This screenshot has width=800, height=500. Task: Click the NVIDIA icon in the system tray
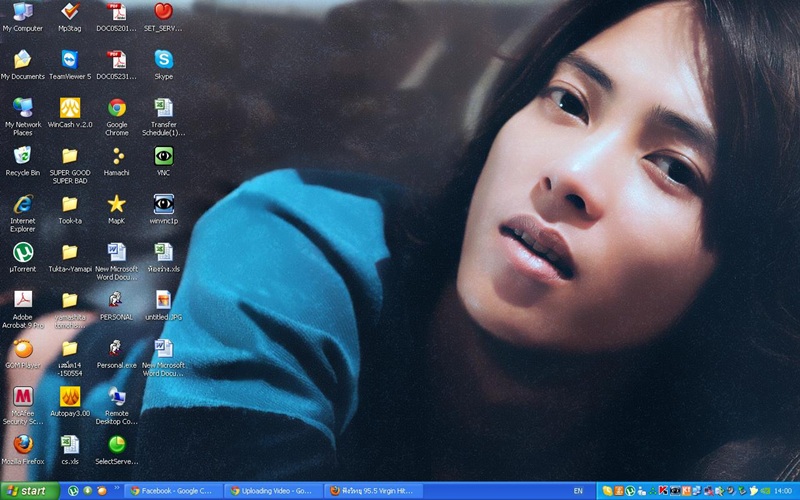pos(764,491)
